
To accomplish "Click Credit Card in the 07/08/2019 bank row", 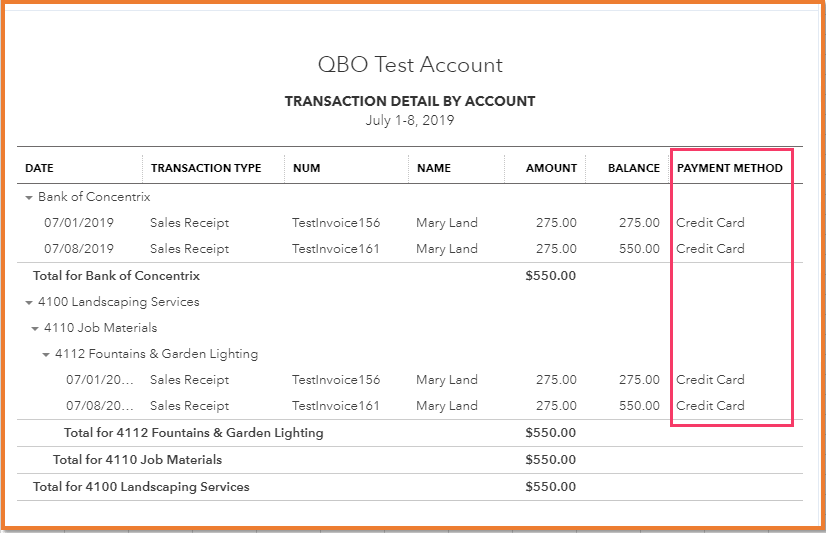I will [710, 249].
